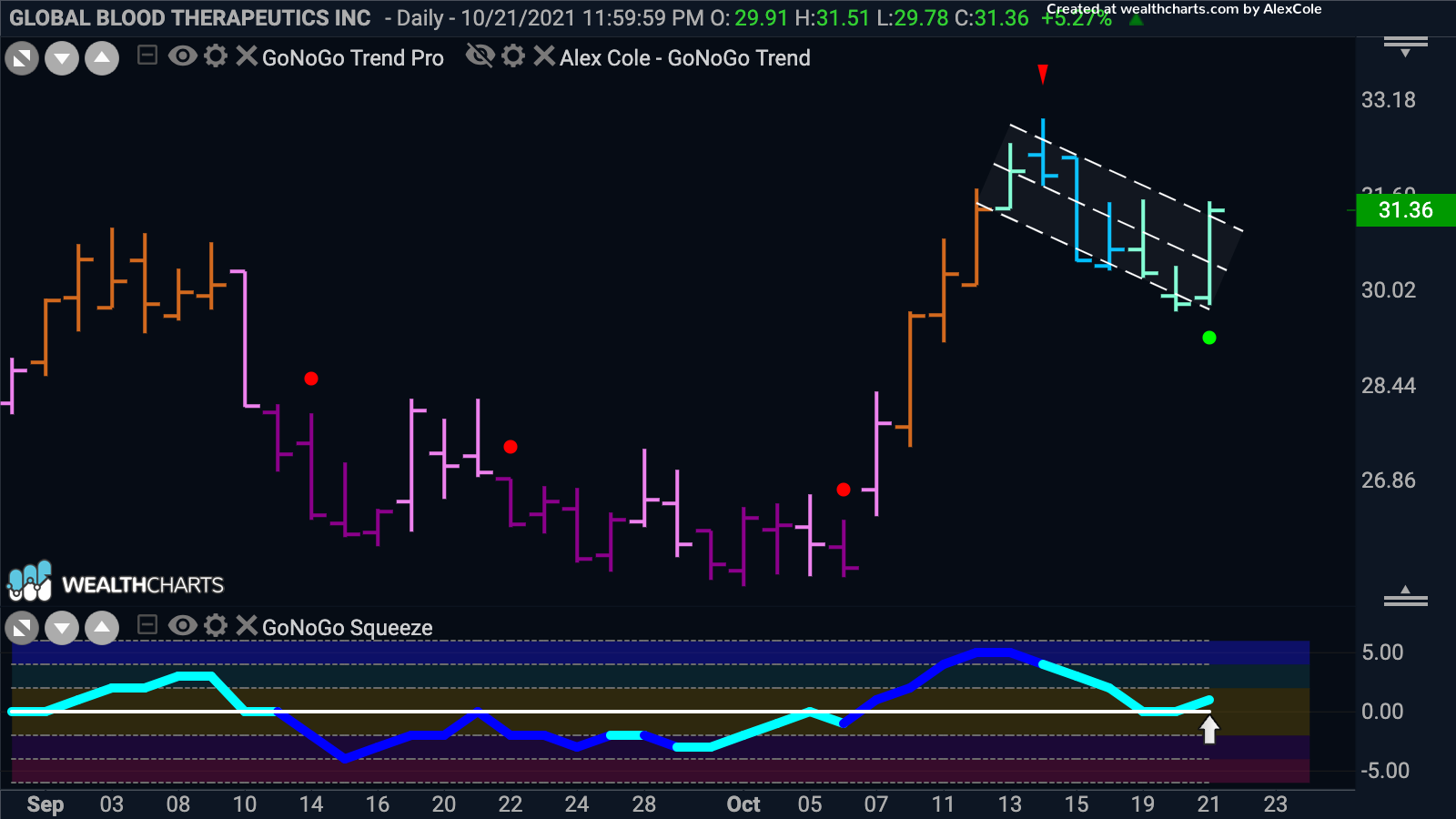Viewport: 1456px width, 819px height.
Task: Click the pane divider expand arrow on price scale
Action: pyautogui.click(x=1406, y=596)
